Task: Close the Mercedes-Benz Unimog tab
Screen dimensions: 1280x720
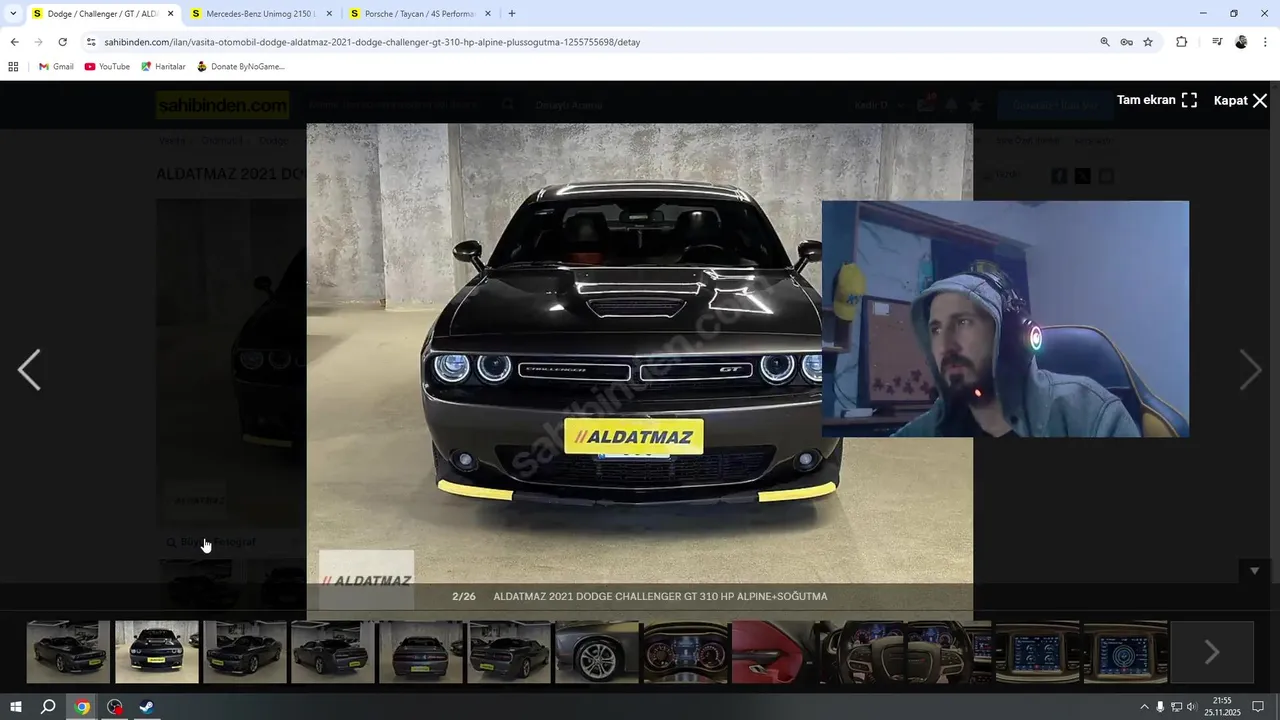Action: (x=329, y=14)
